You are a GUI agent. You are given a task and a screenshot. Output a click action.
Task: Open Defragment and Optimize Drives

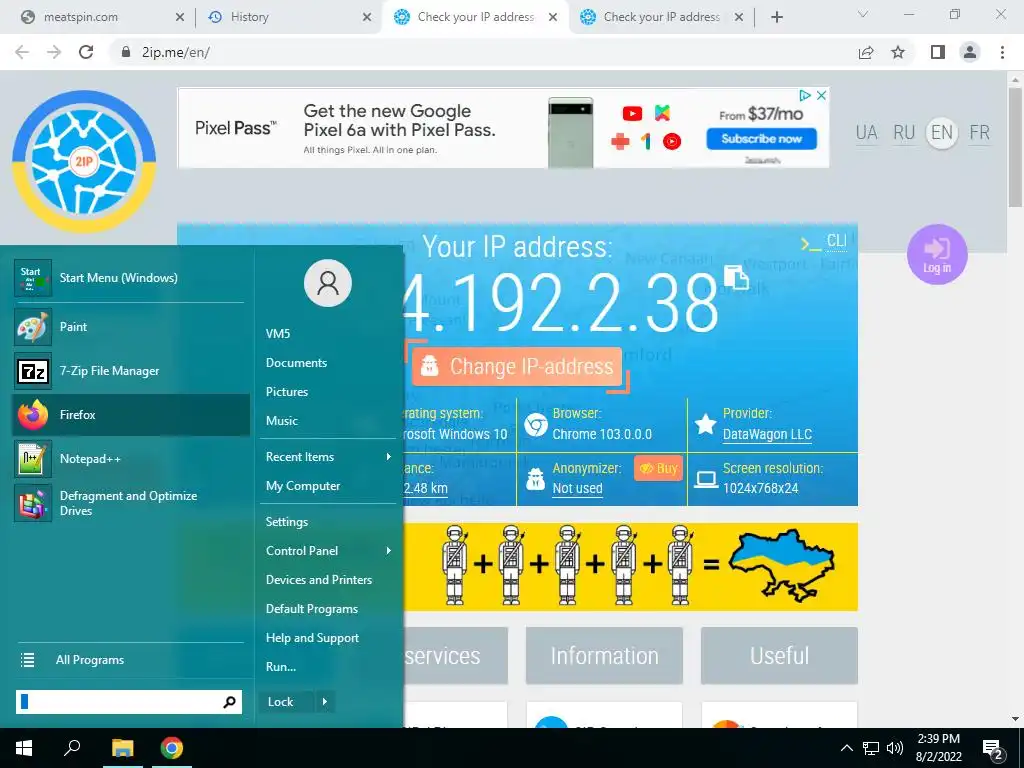pos(131,504)
